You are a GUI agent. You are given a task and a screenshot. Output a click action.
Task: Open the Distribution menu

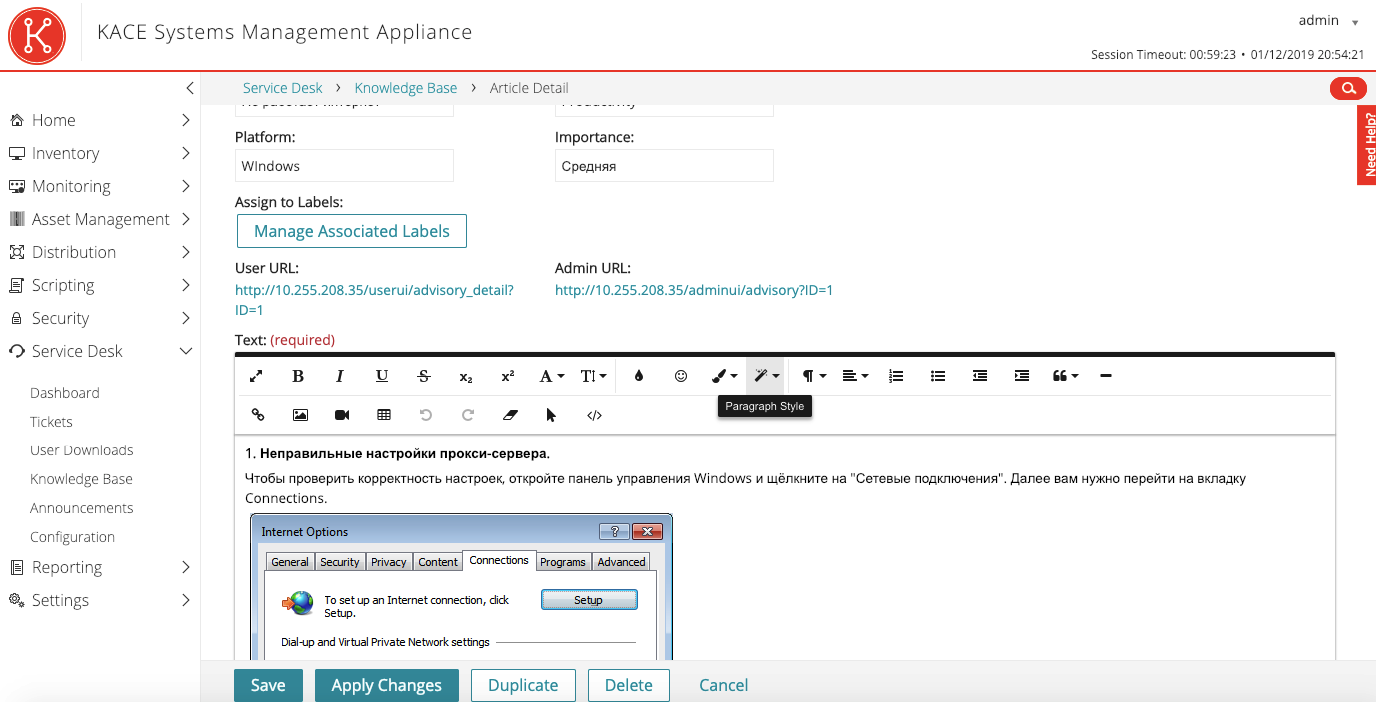pyautogui.click(x=100, y=252)
